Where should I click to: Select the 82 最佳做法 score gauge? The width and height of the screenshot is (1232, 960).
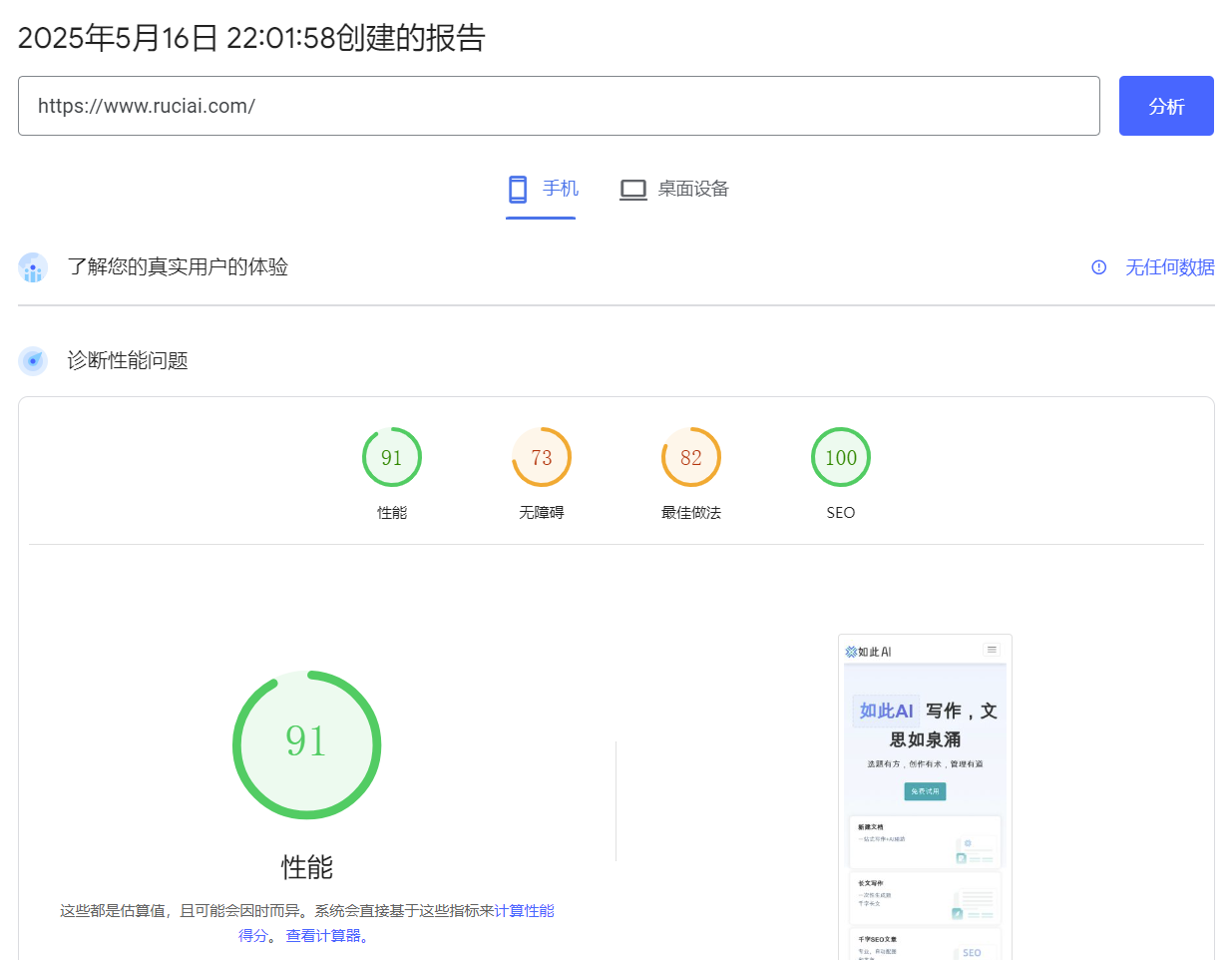691,457
